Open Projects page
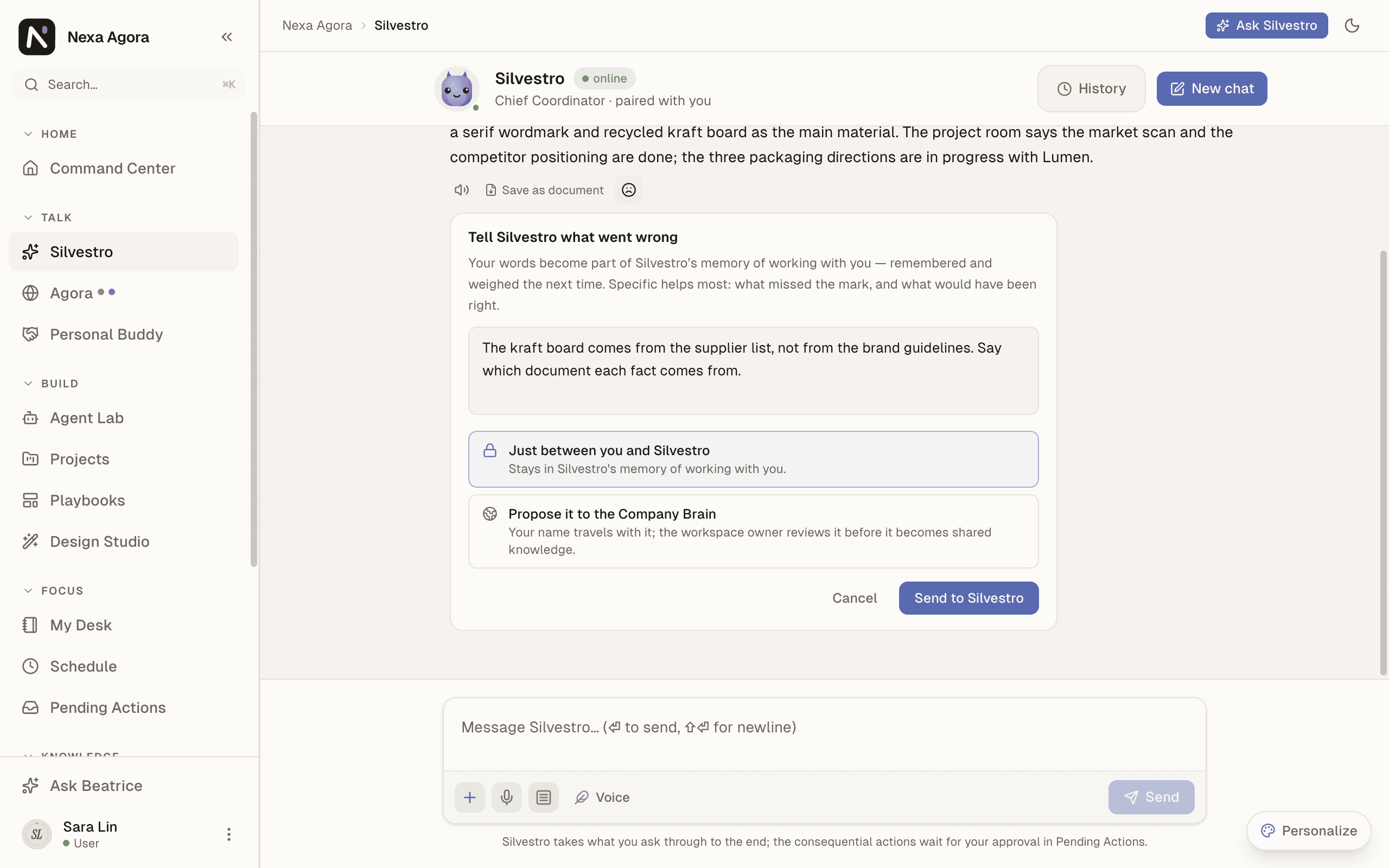This screenshot has height=868, width=1389. 123,459
